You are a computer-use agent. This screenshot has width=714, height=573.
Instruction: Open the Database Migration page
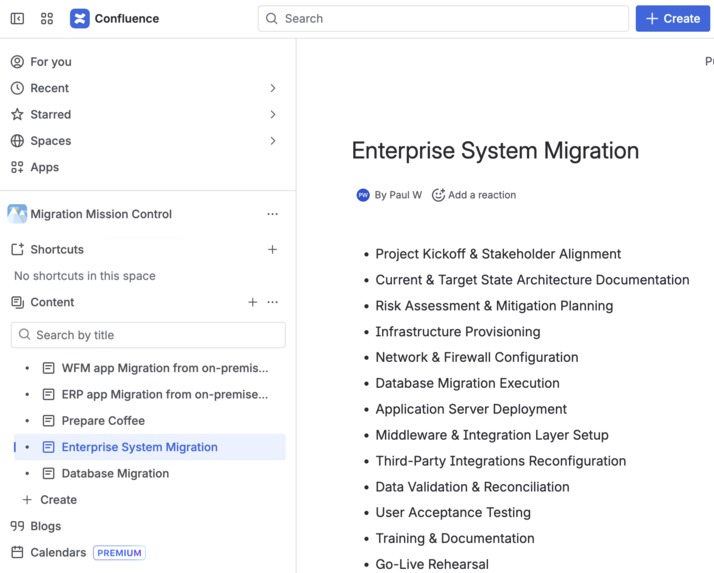(x=115, y=474)
